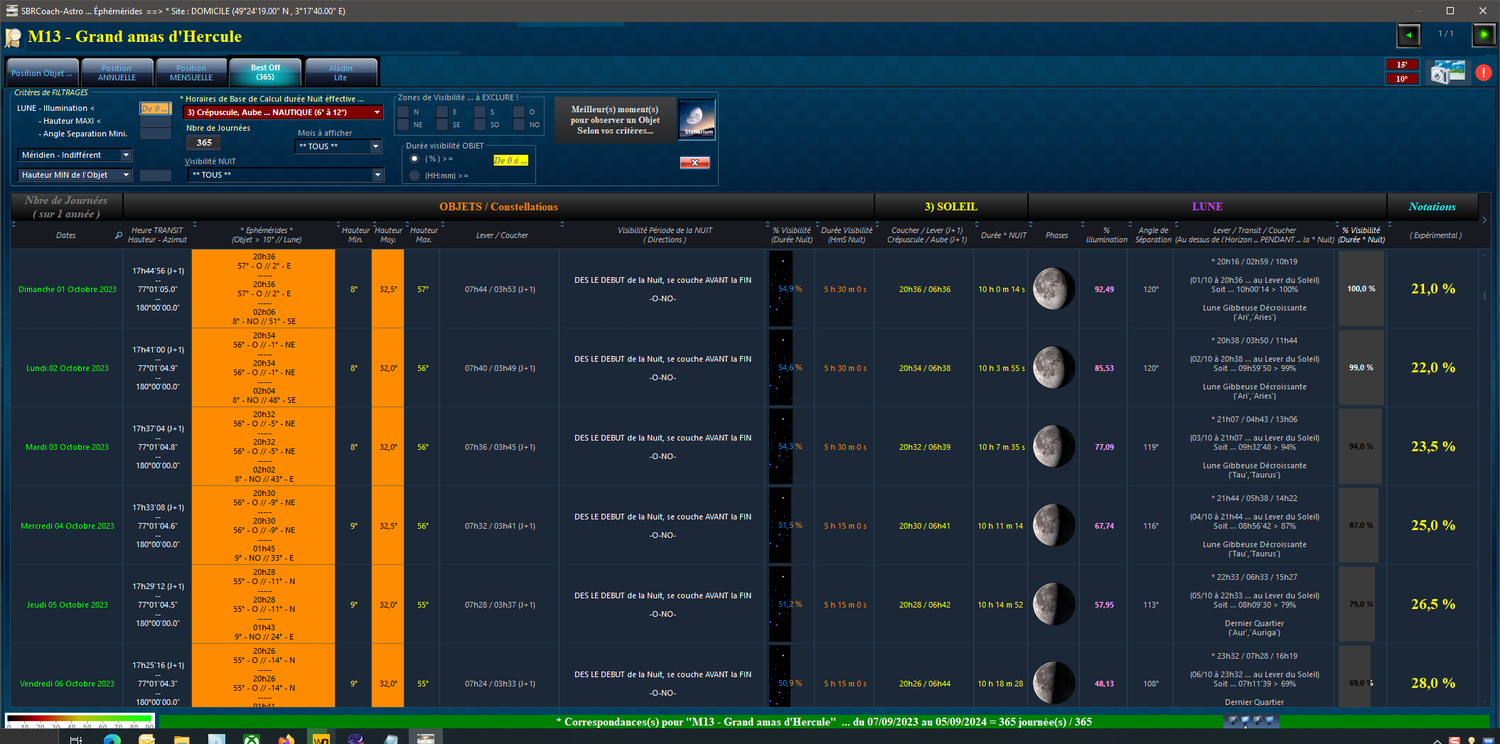Open Task View on the taskbar
Image resolution: width=1500 pixels, height=744 pixels.
pyautogui.click(x=76, y=738)
